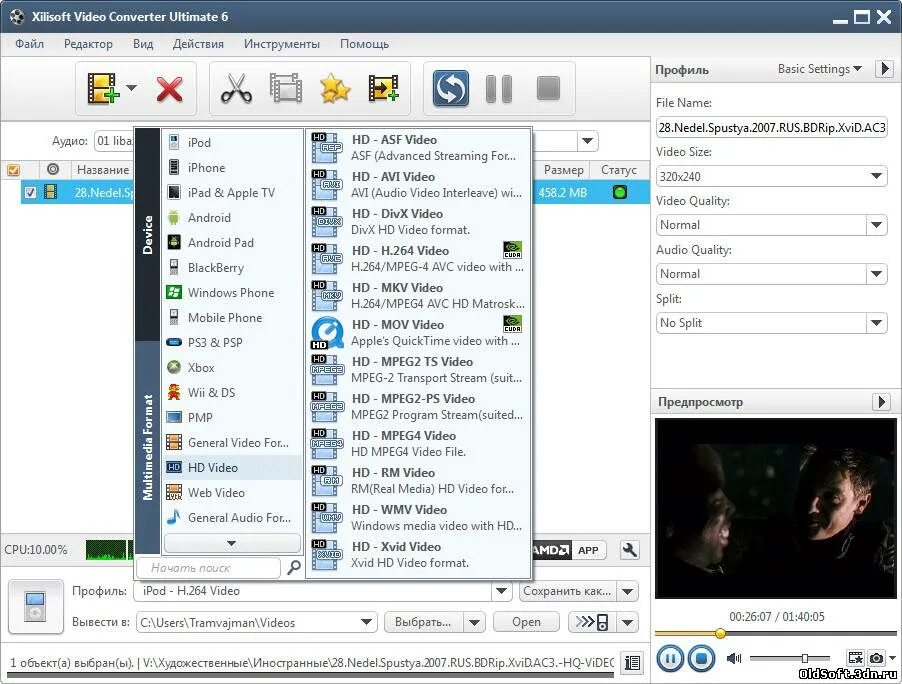This screenshot has width=902, height=684.
Task: Open settings with the wrench icon
Action: pos(629,550)
